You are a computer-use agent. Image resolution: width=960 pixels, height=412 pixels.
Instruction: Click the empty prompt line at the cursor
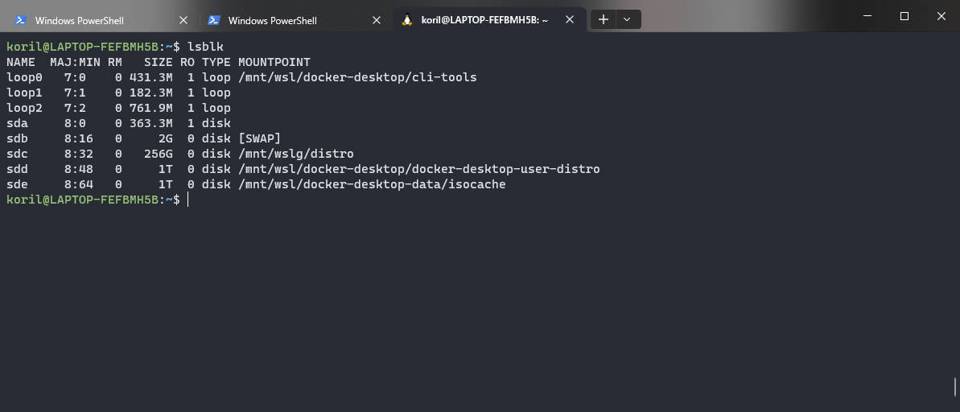click(188, 200)
